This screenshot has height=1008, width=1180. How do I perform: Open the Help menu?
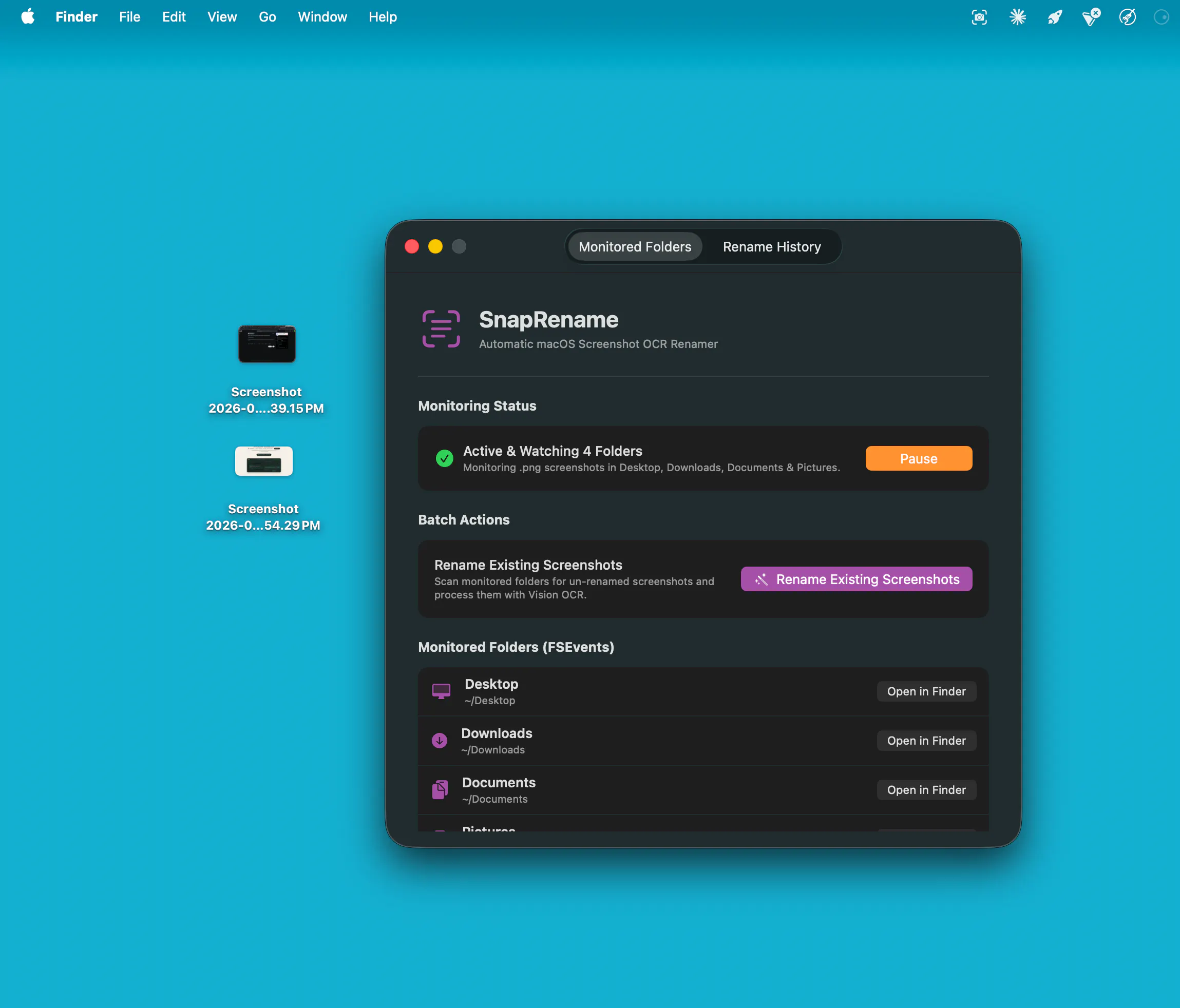[383, 17]
